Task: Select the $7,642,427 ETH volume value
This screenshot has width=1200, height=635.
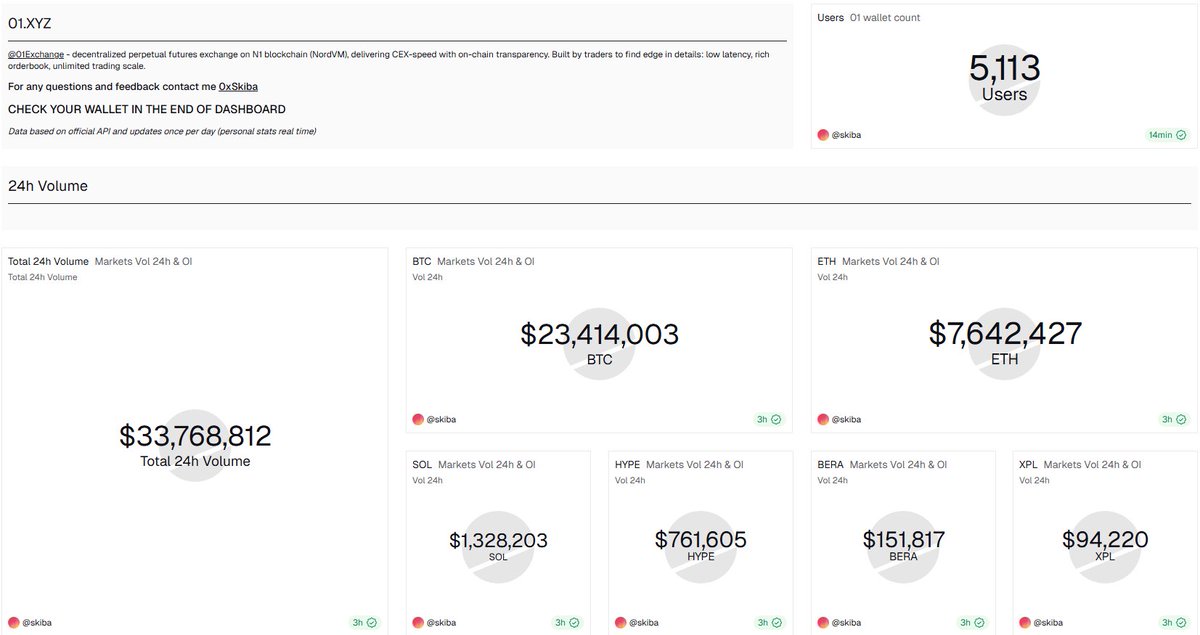Action: click(x=1005, y=333)
